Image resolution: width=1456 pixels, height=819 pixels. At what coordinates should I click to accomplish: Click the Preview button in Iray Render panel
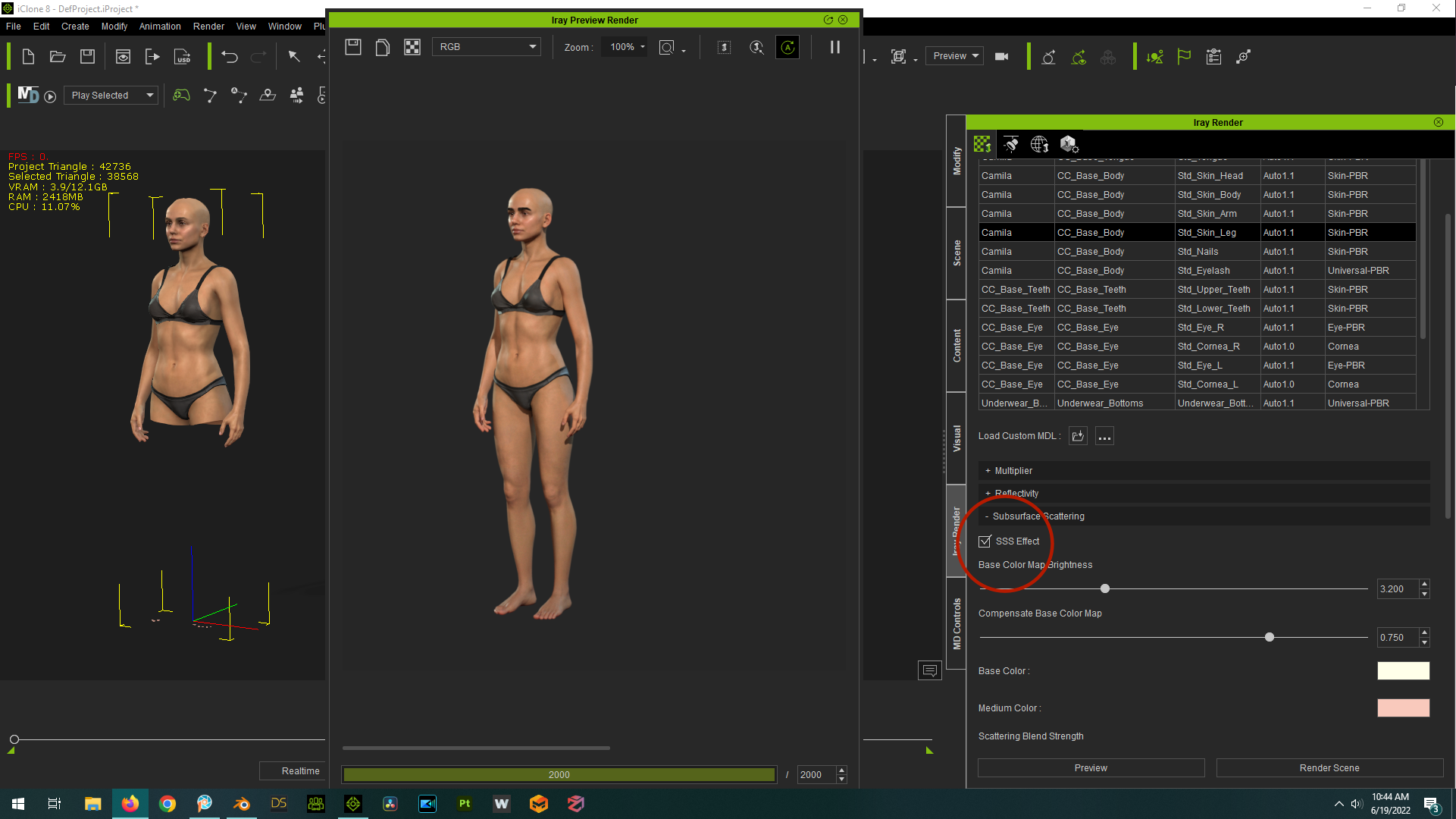pos(1091,768)
